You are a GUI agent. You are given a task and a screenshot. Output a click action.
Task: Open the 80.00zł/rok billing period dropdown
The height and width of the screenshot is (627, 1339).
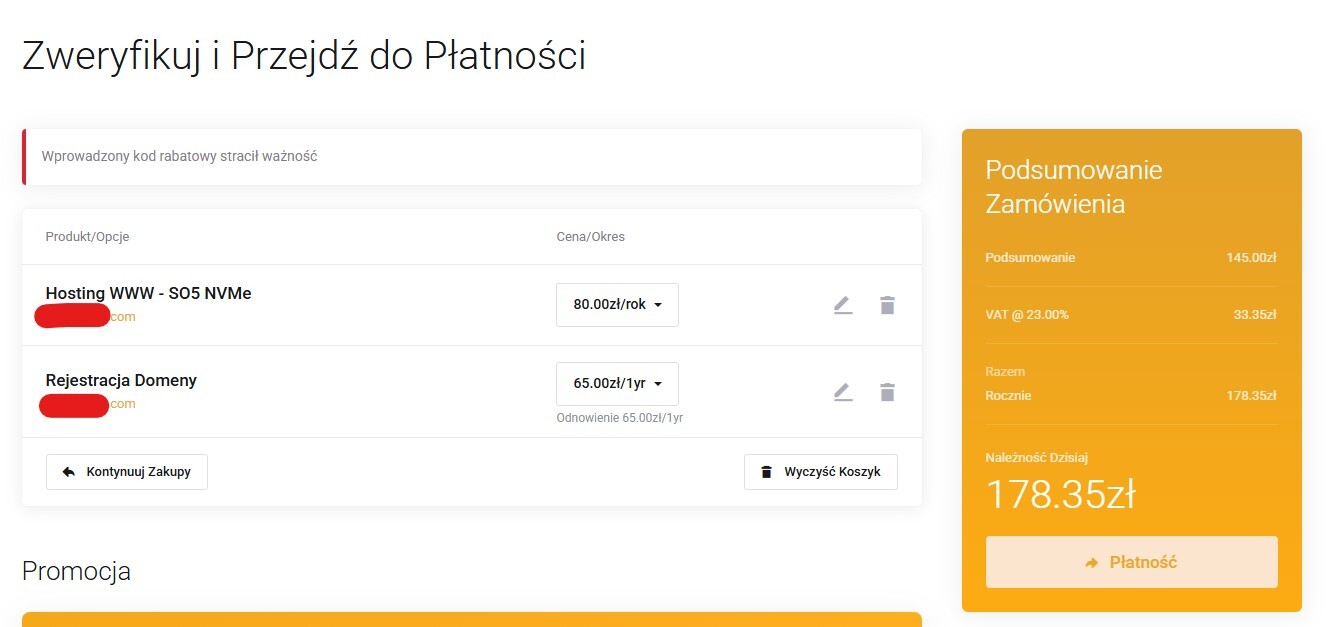[617, 305]
